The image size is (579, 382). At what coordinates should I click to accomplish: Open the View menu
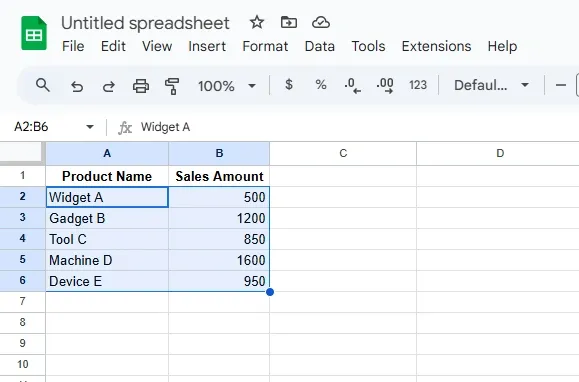click(157, 46)
